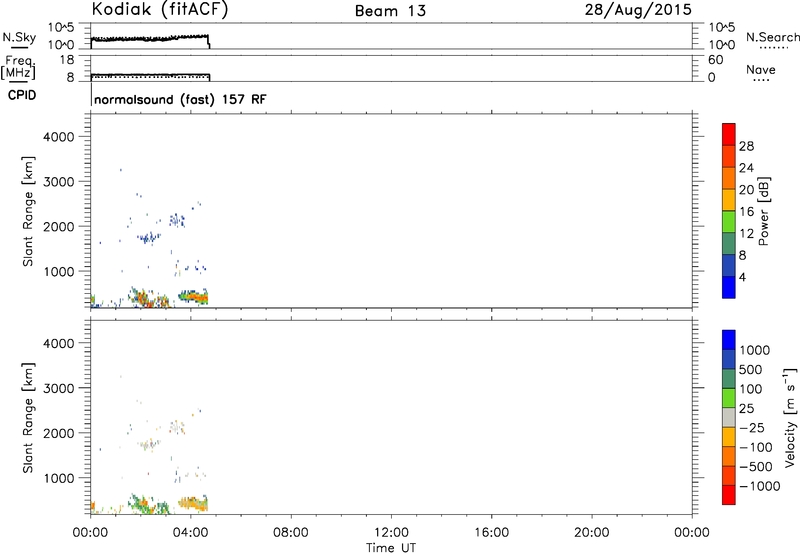Click the 'Nave' legend label
The height and width of the screenshot is (554, 800).
tap(761, 70)
